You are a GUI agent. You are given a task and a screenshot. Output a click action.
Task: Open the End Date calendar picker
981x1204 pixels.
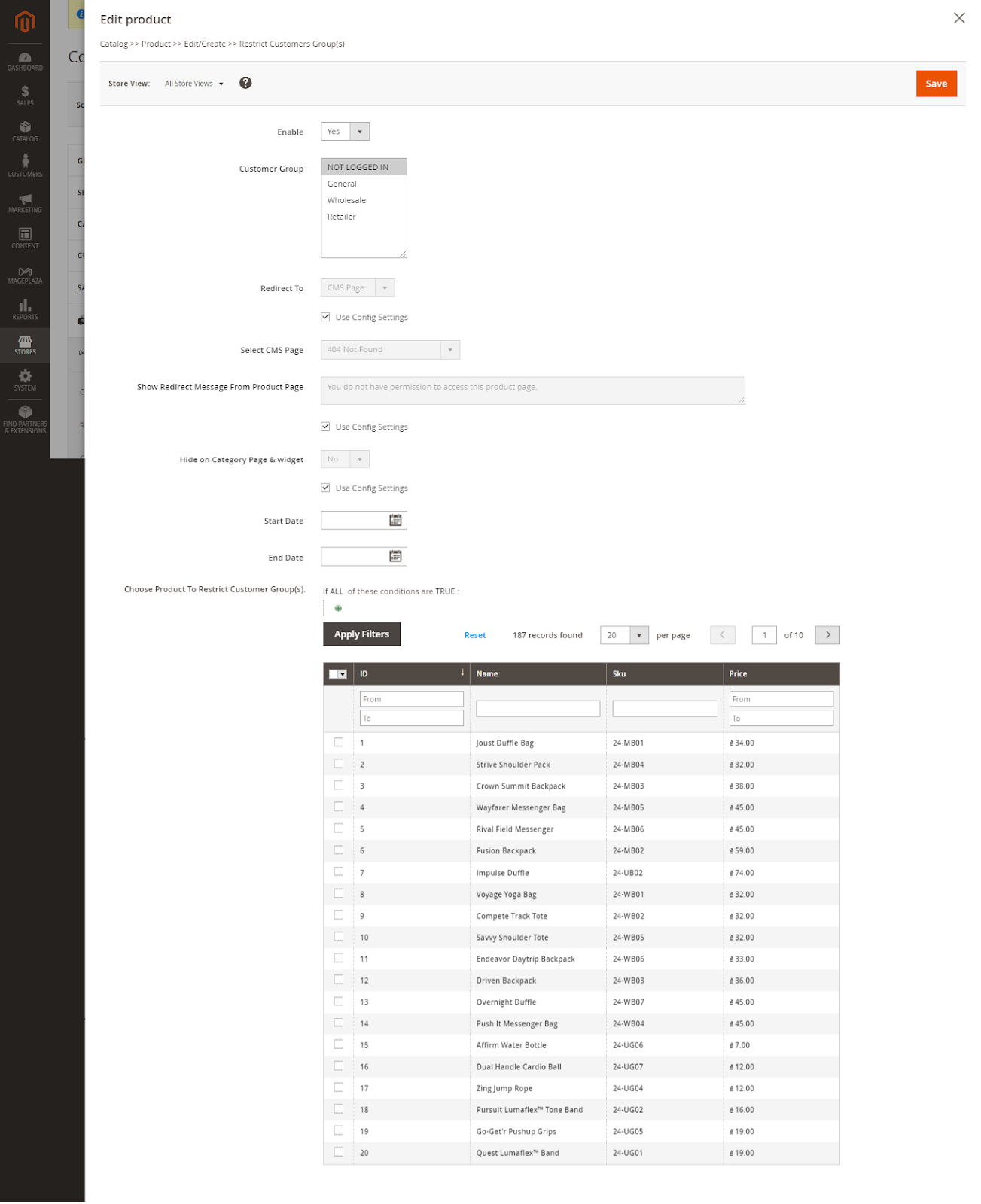[395, 557]
